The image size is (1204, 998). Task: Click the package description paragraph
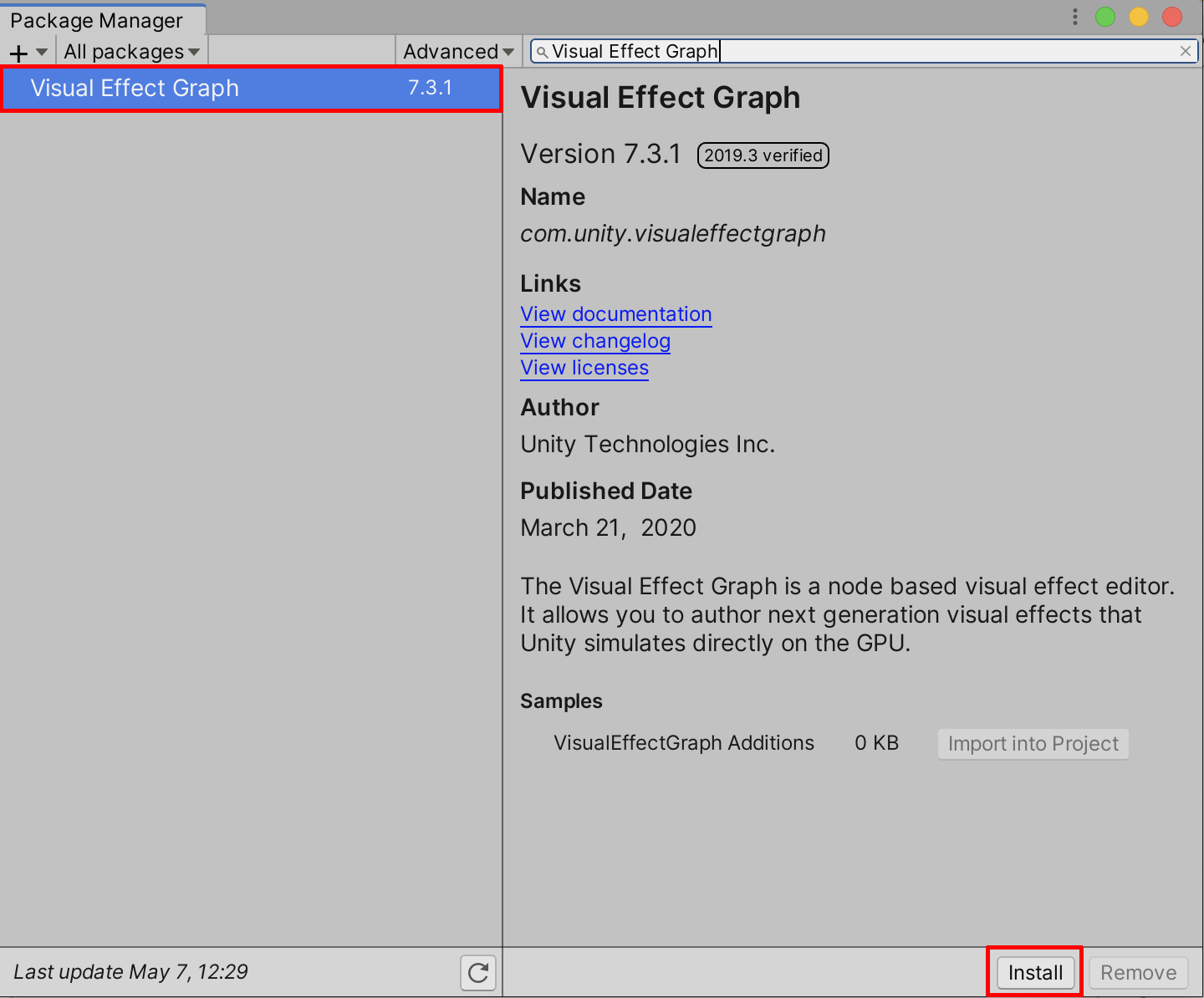(x=848, y=614)
